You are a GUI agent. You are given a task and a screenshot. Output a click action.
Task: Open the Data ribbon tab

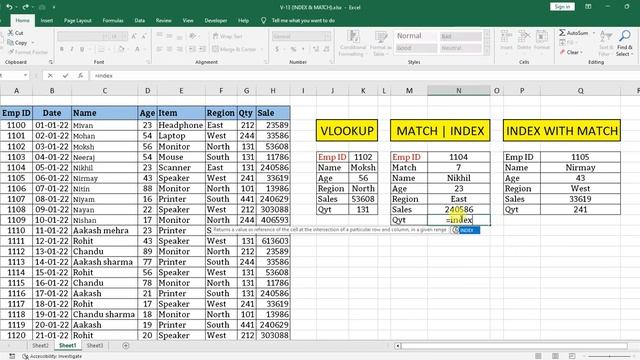coord(140,20)
